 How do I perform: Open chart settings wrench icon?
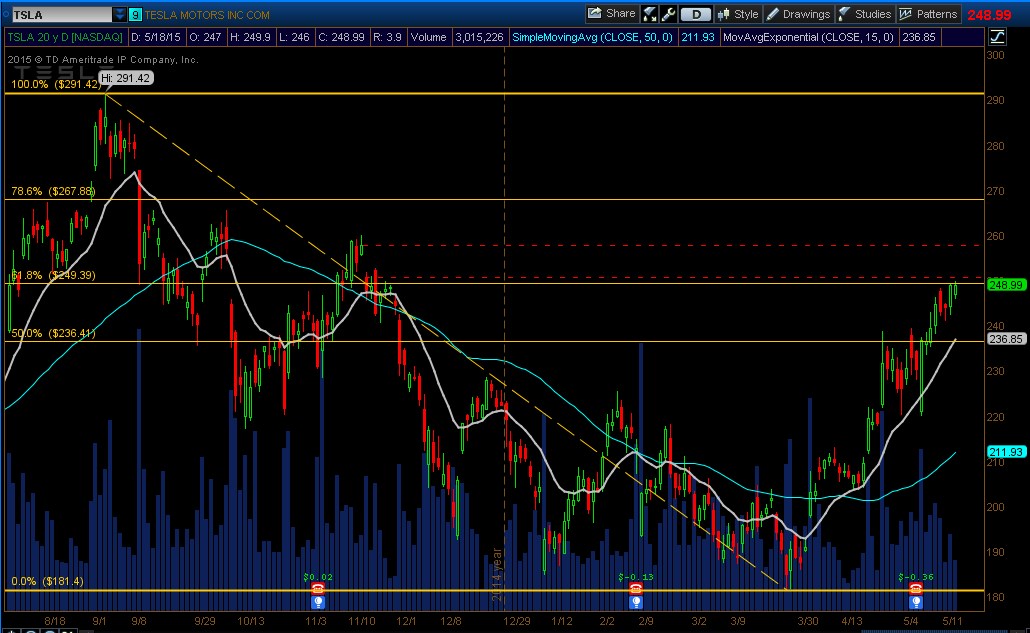pos(668,14)
